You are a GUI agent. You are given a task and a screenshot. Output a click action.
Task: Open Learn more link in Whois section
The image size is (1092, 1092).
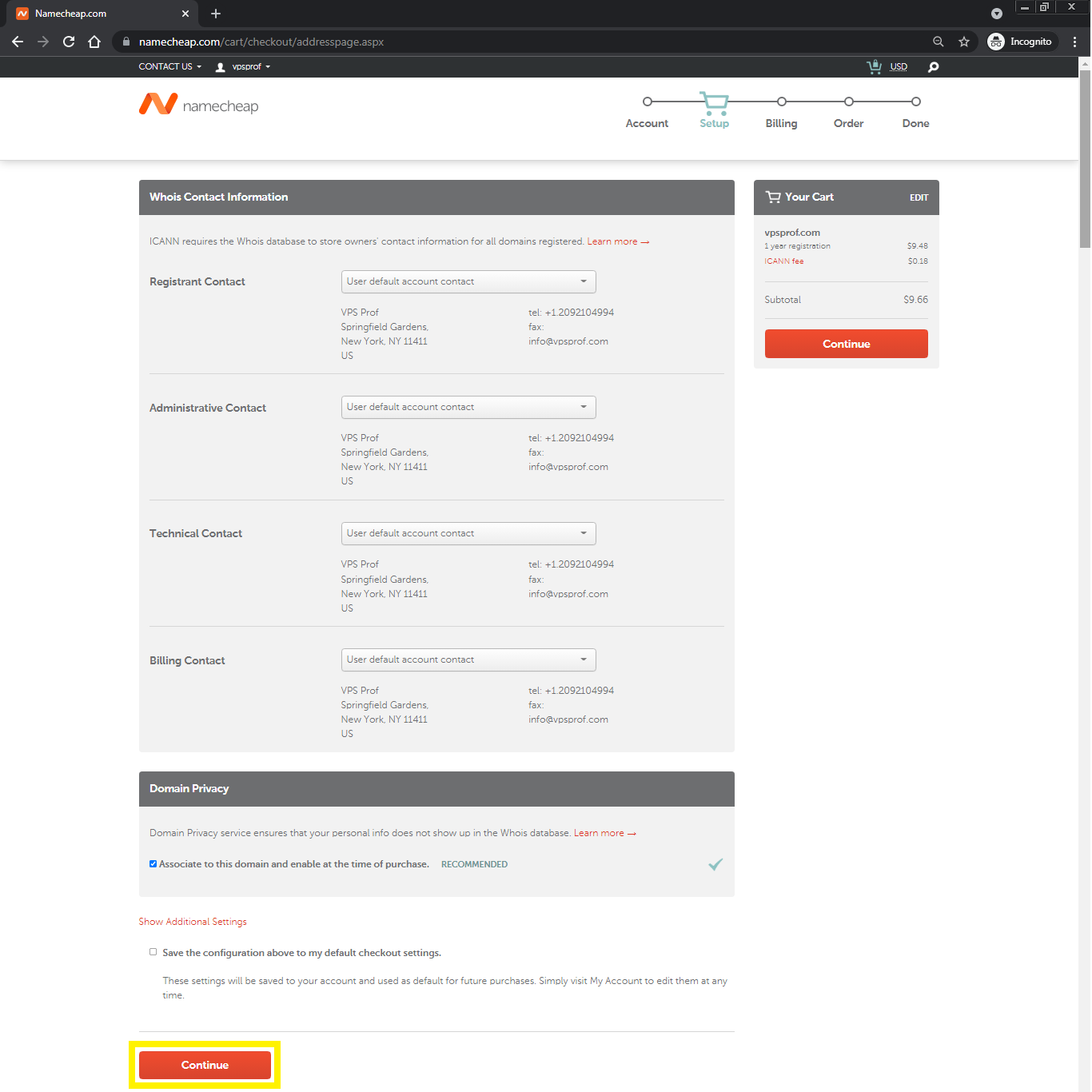coord(618,241)
